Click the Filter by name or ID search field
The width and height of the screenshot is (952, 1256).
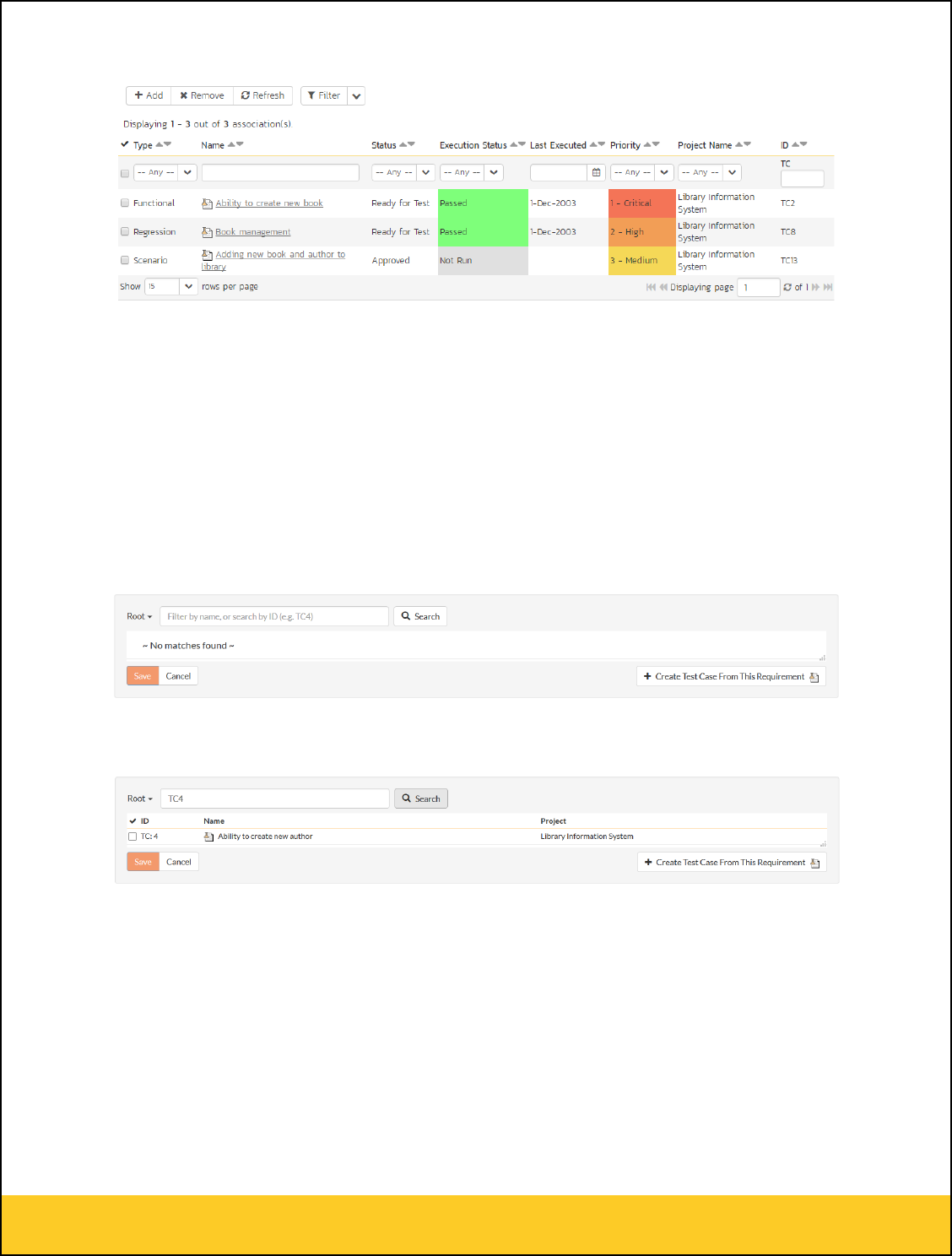pyautogui.click(x=274, y=616)
